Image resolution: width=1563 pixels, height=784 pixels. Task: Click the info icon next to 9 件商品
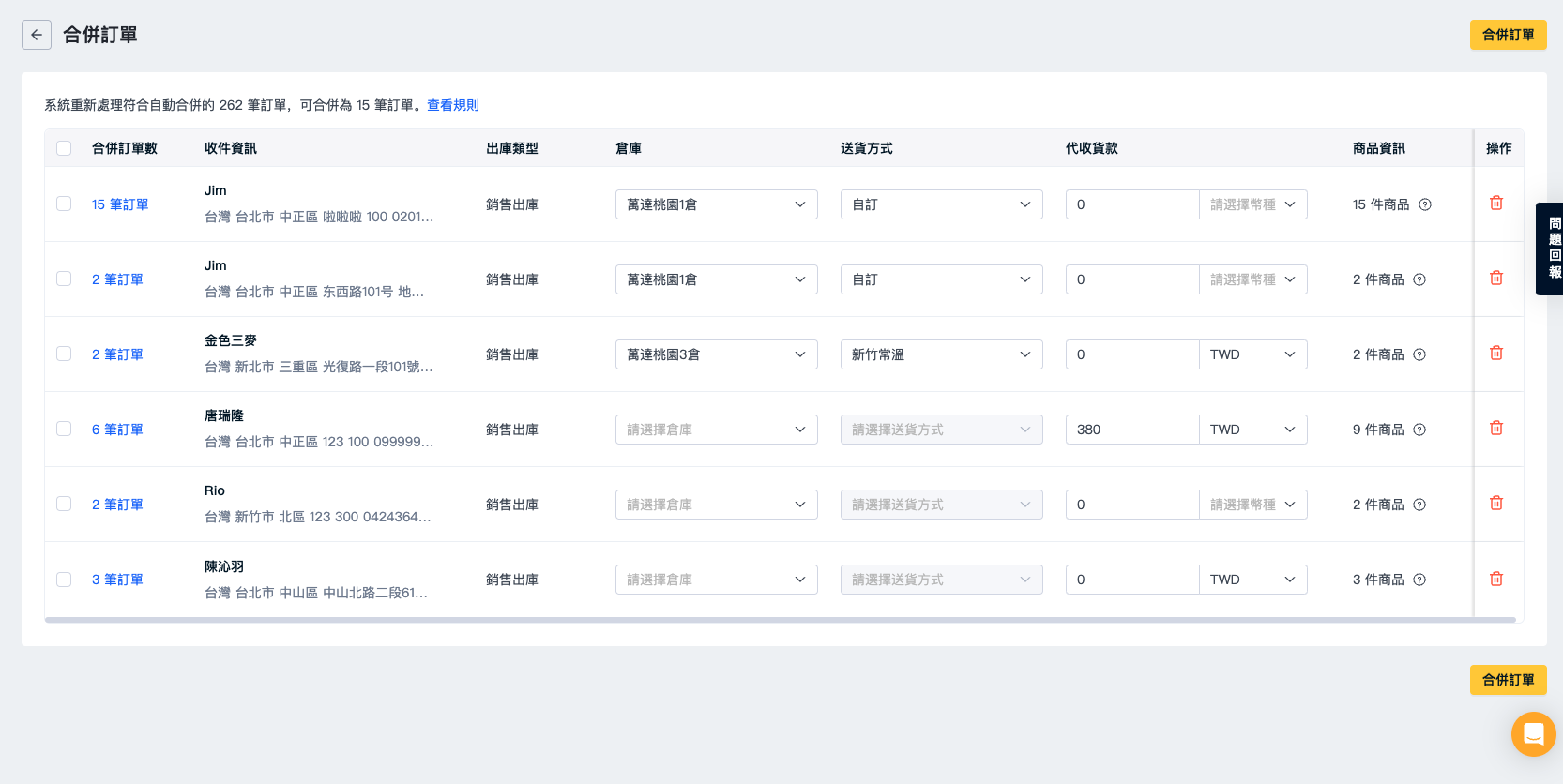click(x=1419, y=430)
